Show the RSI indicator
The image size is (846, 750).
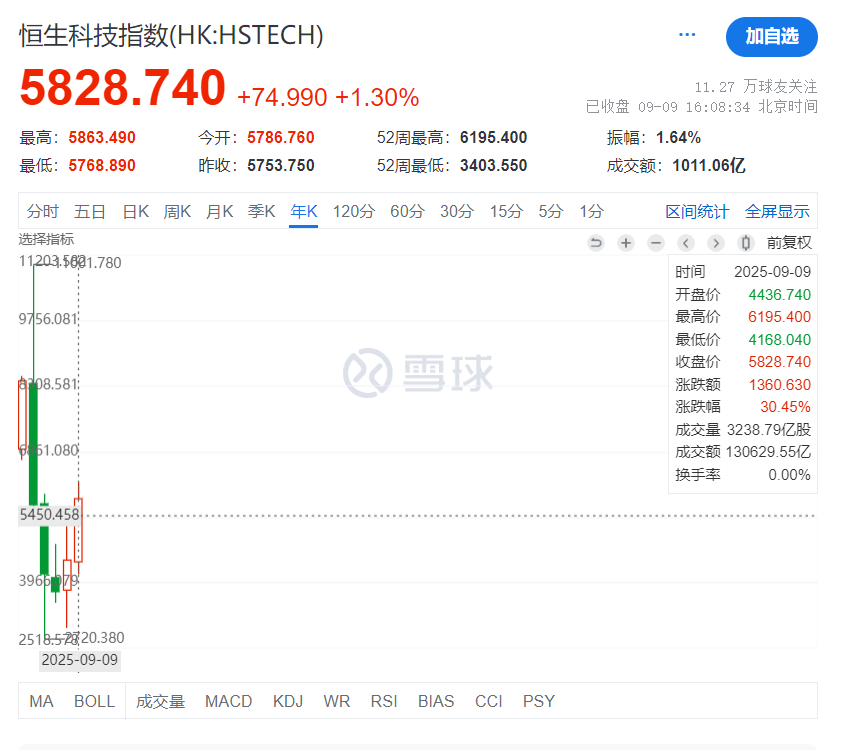[x=384, y=701]
